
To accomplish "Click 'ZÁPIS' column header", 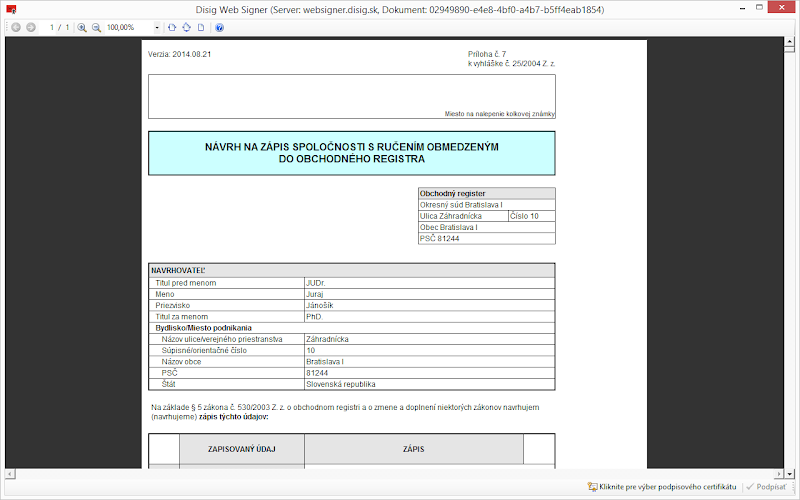I will (414, 449).
